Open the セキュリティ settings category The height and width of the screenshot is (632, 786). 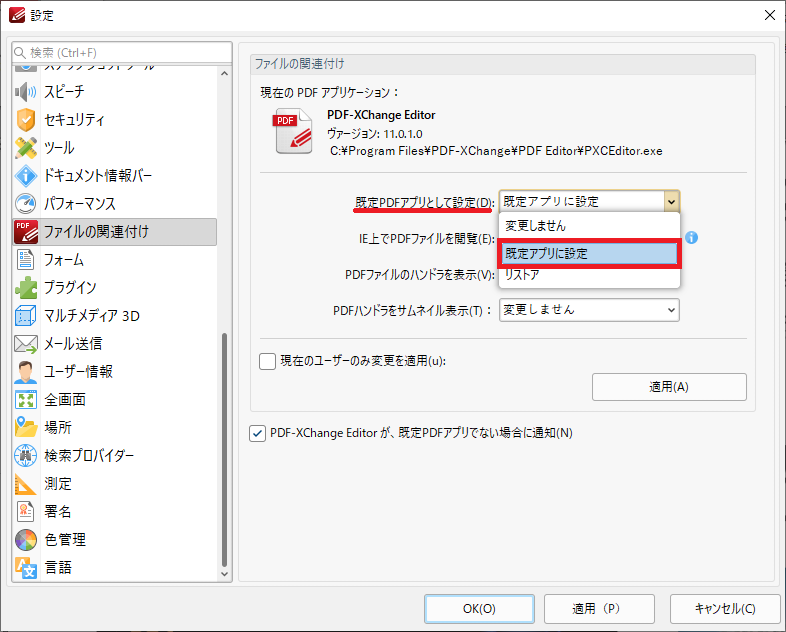tap(115, 120)
